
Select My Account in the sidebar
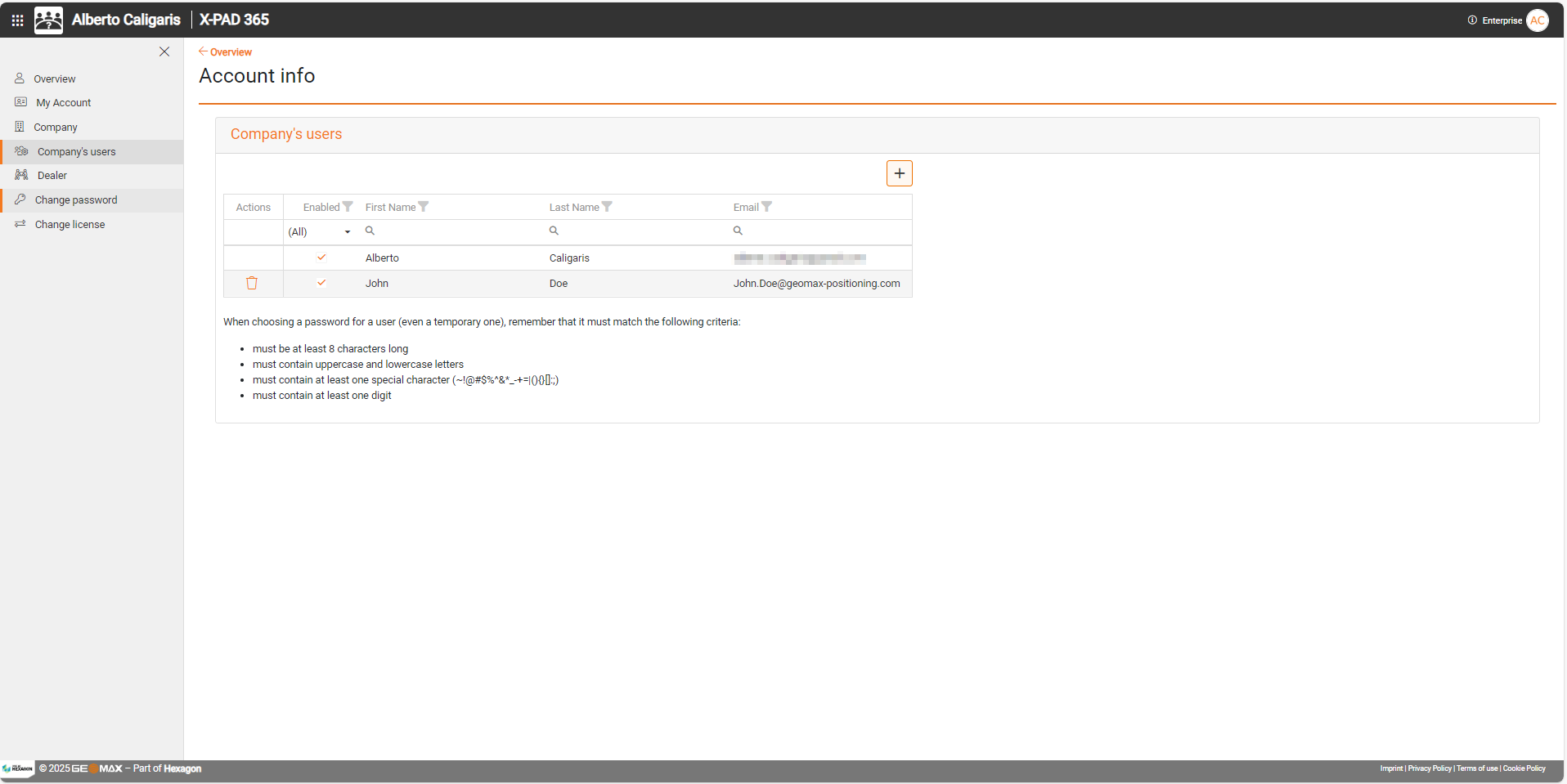pos(64,103)
